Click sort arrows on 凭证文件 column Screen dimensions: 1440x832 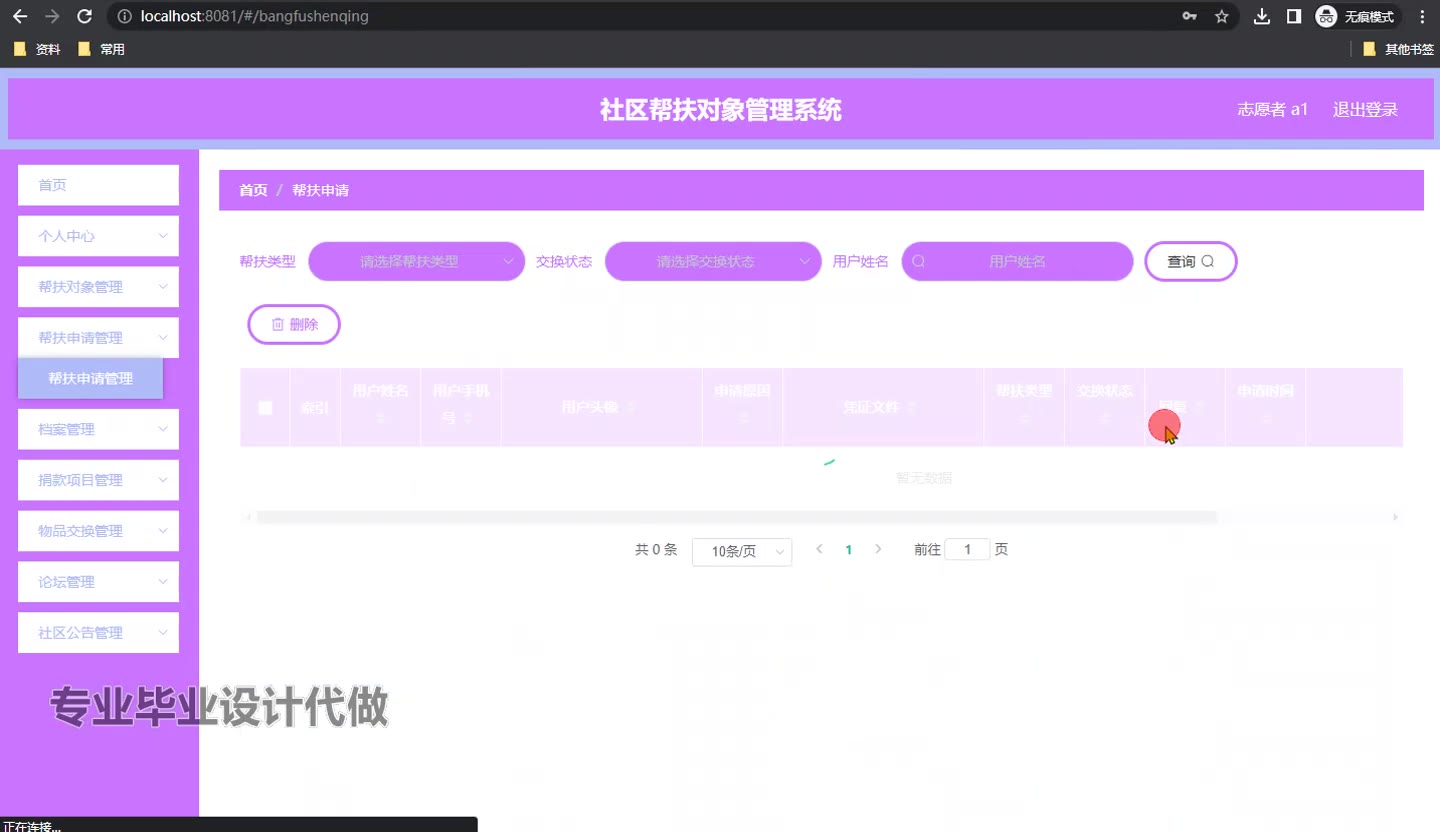tap(911, 407)
